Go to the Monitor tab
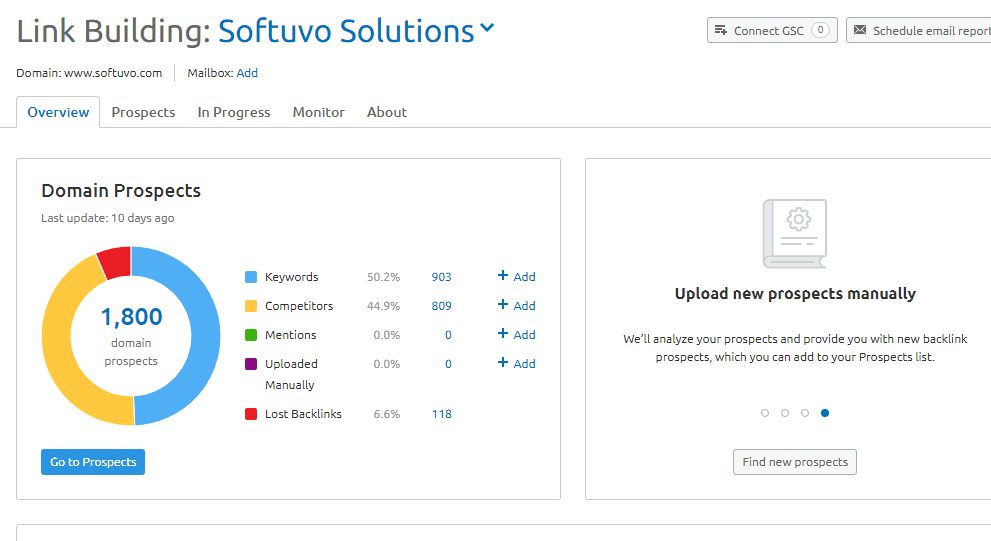991x541 pixels. click(x=319, y=112)
